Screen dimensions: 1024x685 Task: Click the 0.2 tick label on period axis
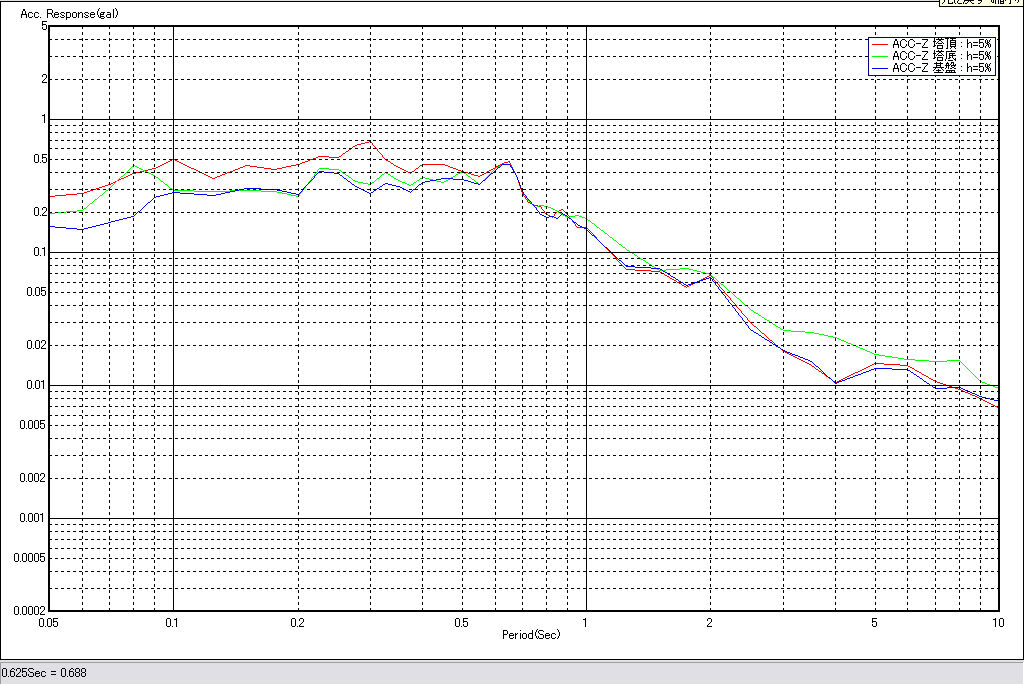click(296, 622)
